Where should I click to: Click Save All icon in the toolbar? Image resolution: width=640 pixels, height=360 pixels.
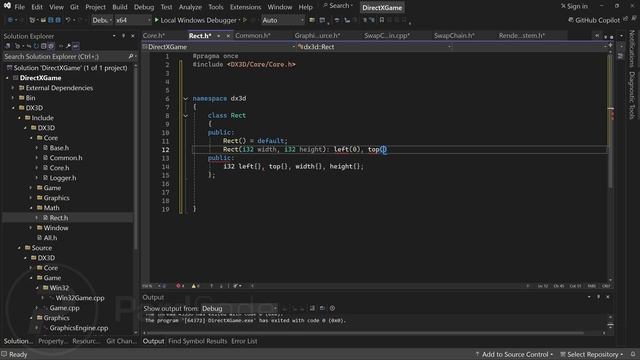coord(58,20)
